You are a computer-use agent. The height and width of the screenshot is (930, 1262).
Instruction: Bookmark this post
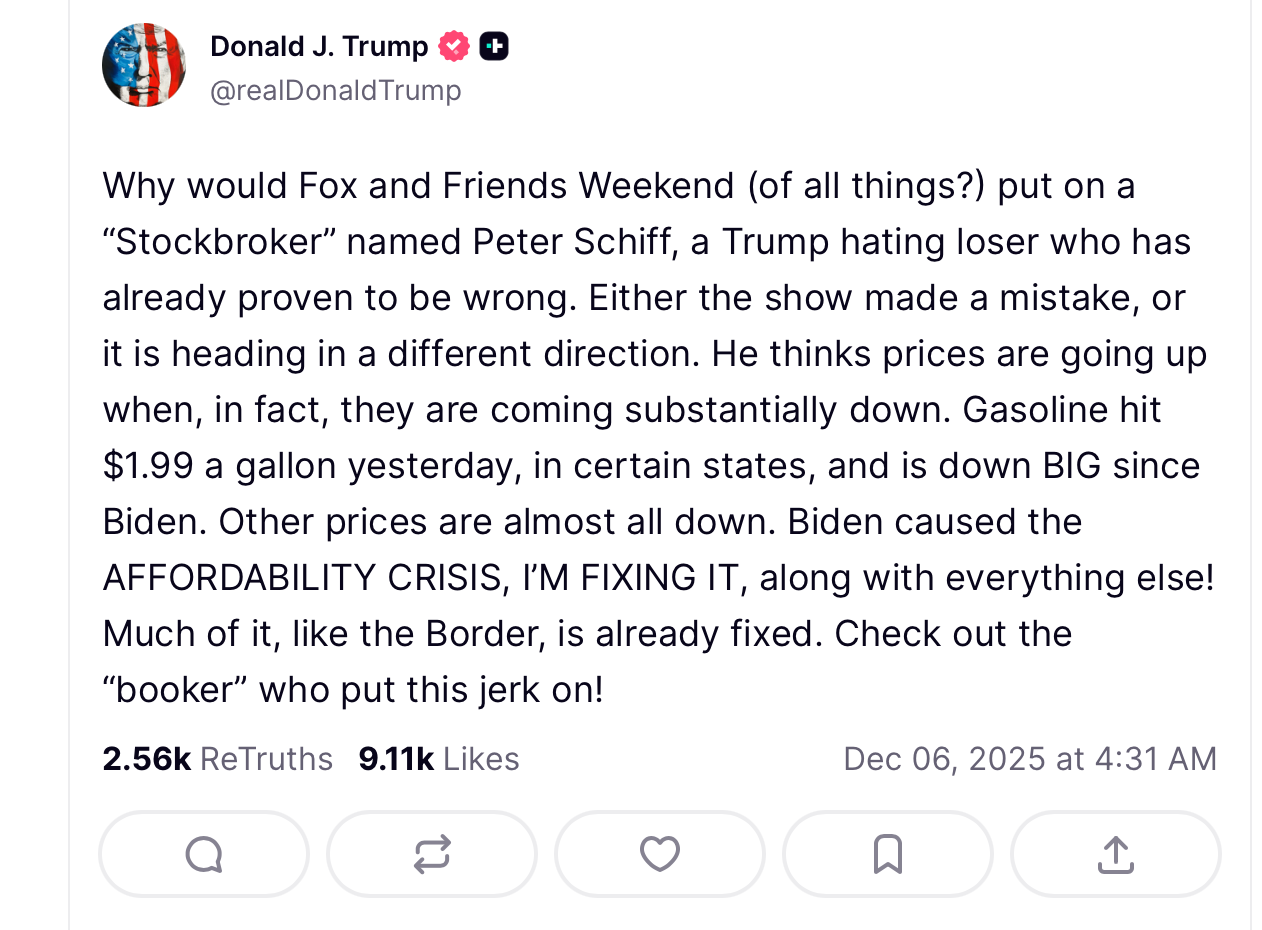click(888, 854)
